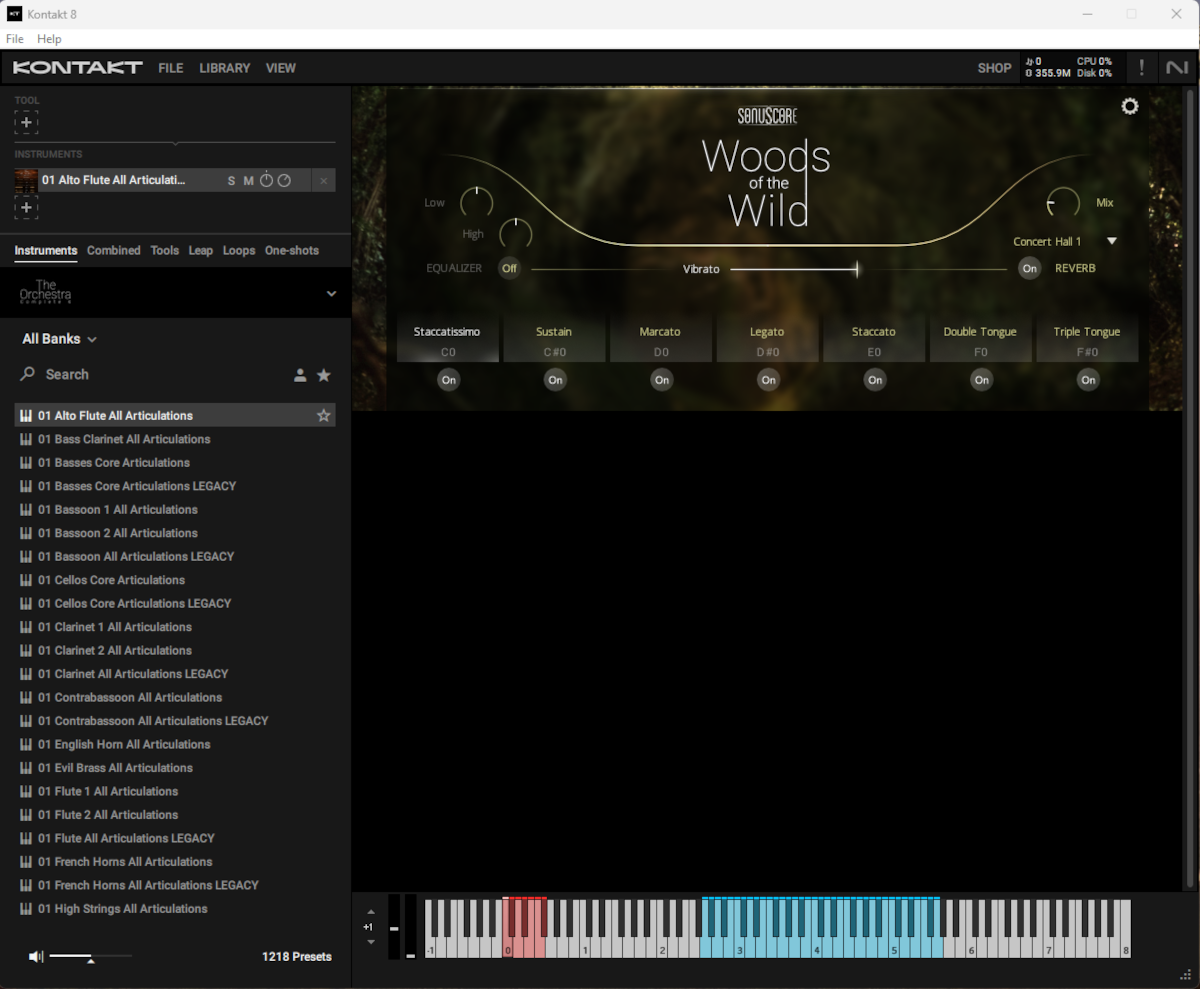Shift keyboard octave down arrow
Image resolution: width=1200 pixels, height=989 pixels.
(x=371, y=942)
